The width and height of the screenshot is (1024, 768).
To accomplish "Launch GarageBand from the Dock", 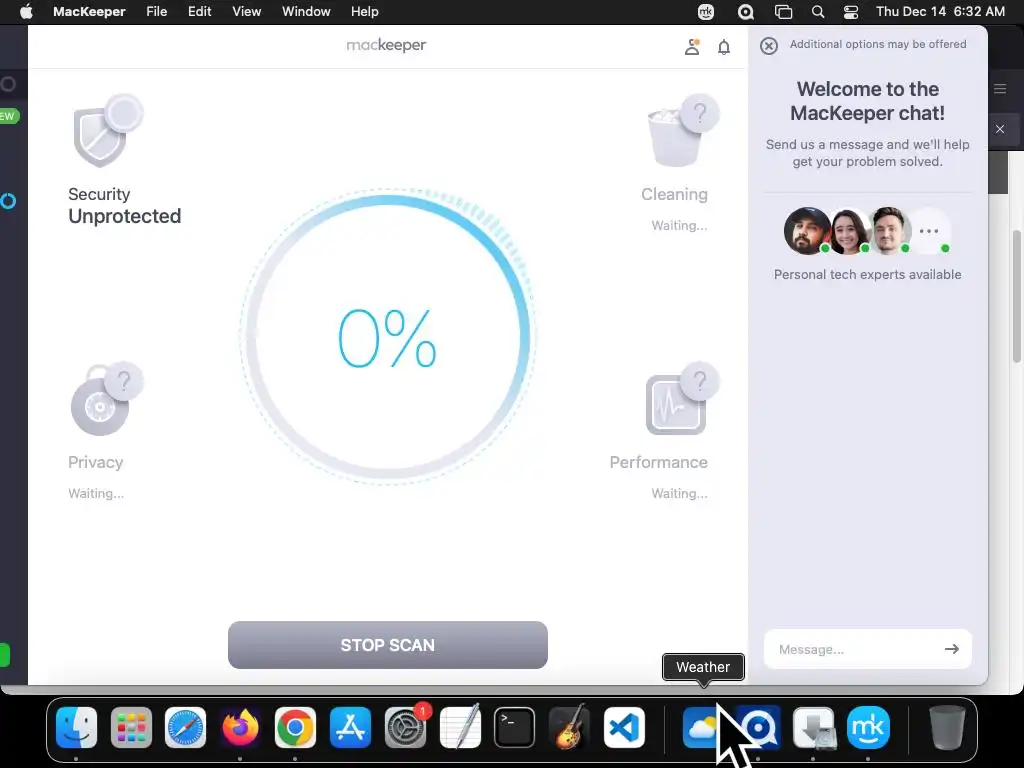I will click(569, 726).
